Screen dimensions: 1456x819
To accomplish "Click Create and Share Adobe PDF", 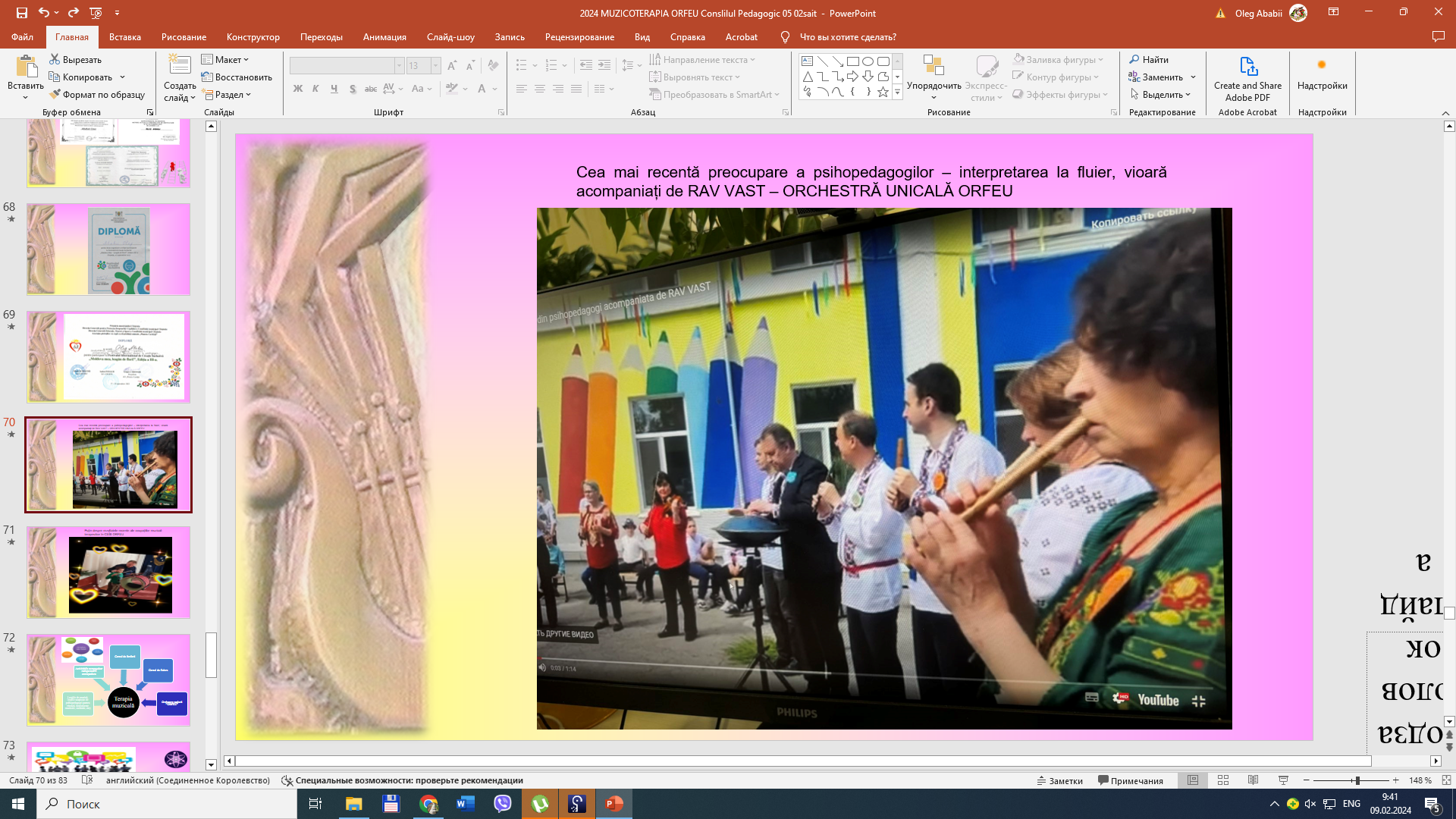I will (1247, 78).
